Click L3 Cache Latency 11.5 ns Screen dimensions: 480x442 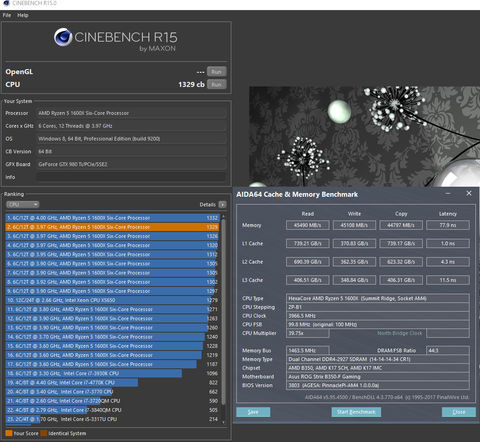448,280
